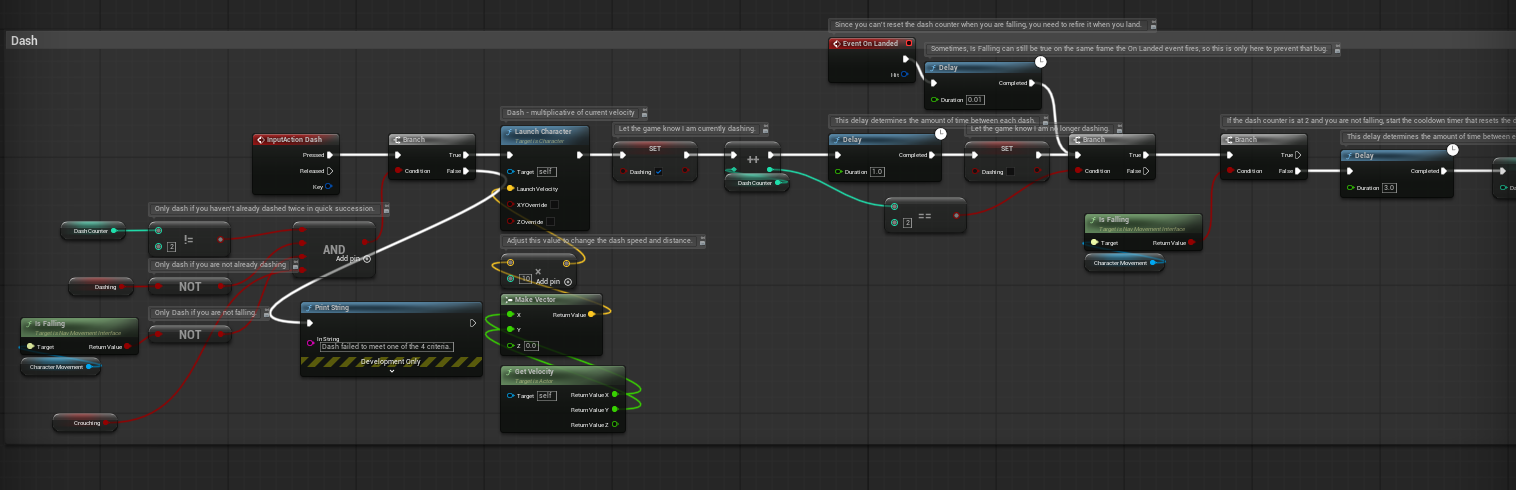The height and width of the screenshot is (490, 1516).
Task: Click the Return Value pin on Make Vector
Action: [x=591, y=314]
